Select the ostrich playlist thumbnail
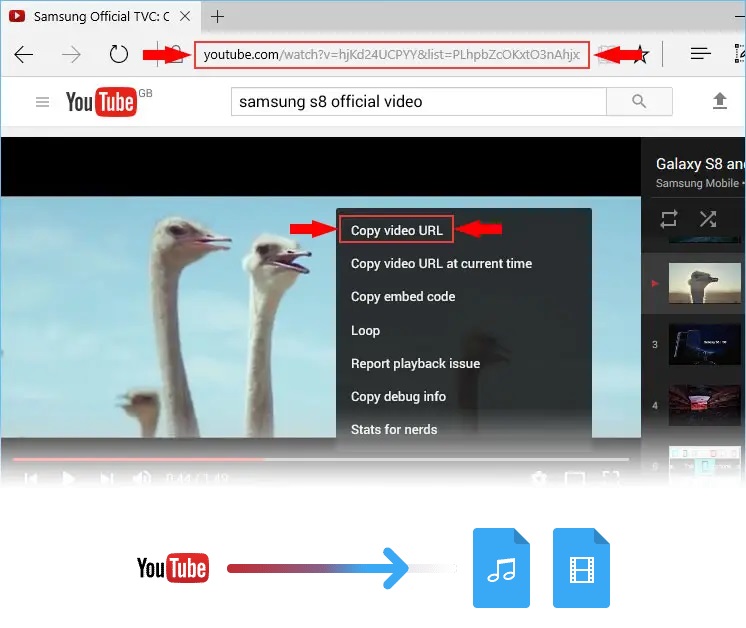 click(x=705, y=283)
